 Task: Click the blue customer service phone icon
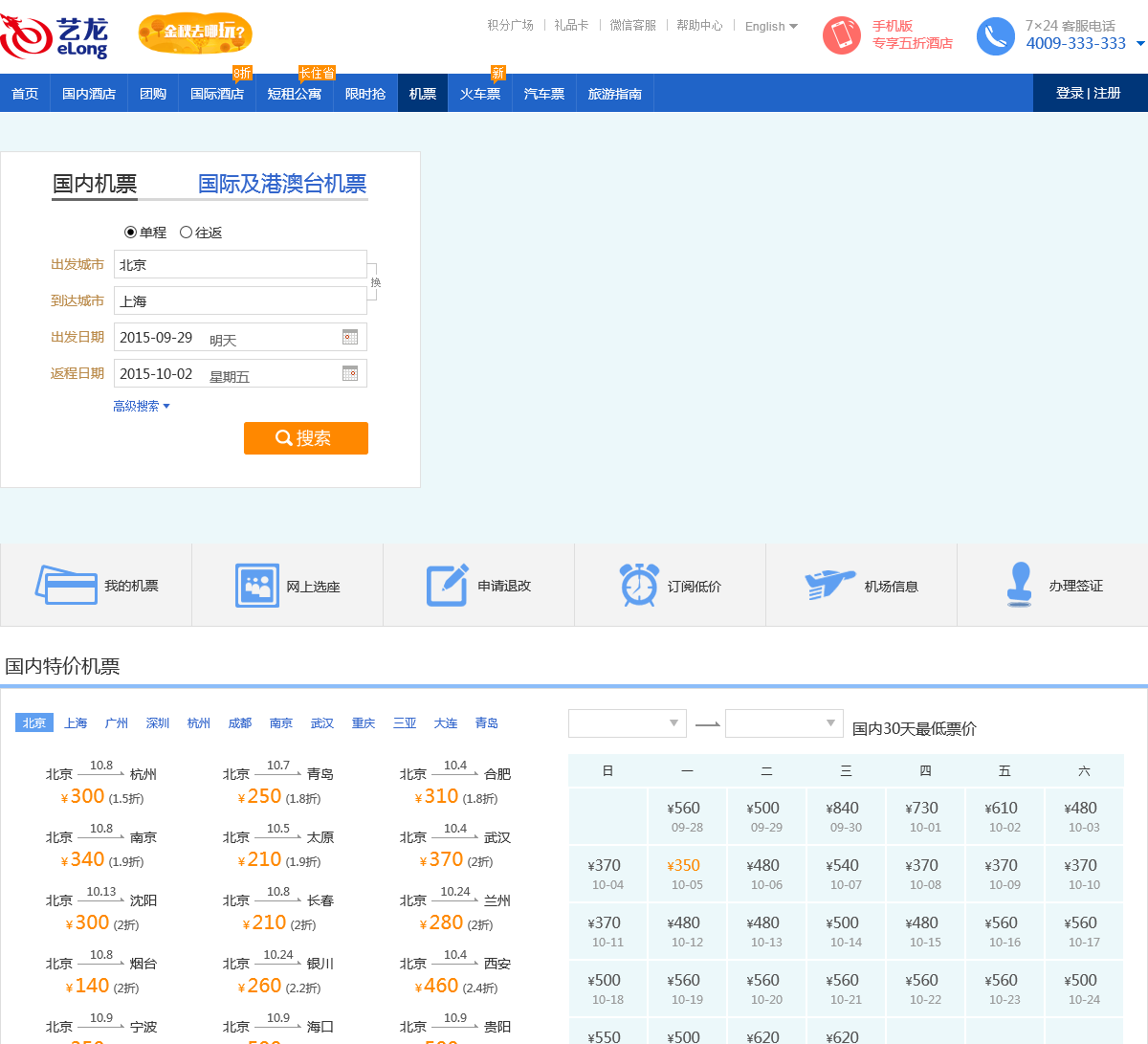pyautogui.click(x=996, y=36)
